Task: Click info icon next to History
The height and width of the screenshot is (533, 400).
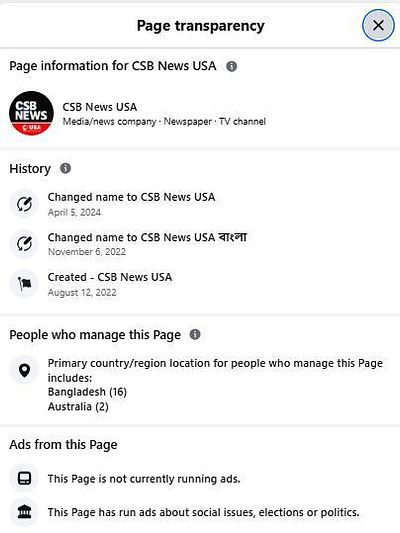Action: pos(66,168)
